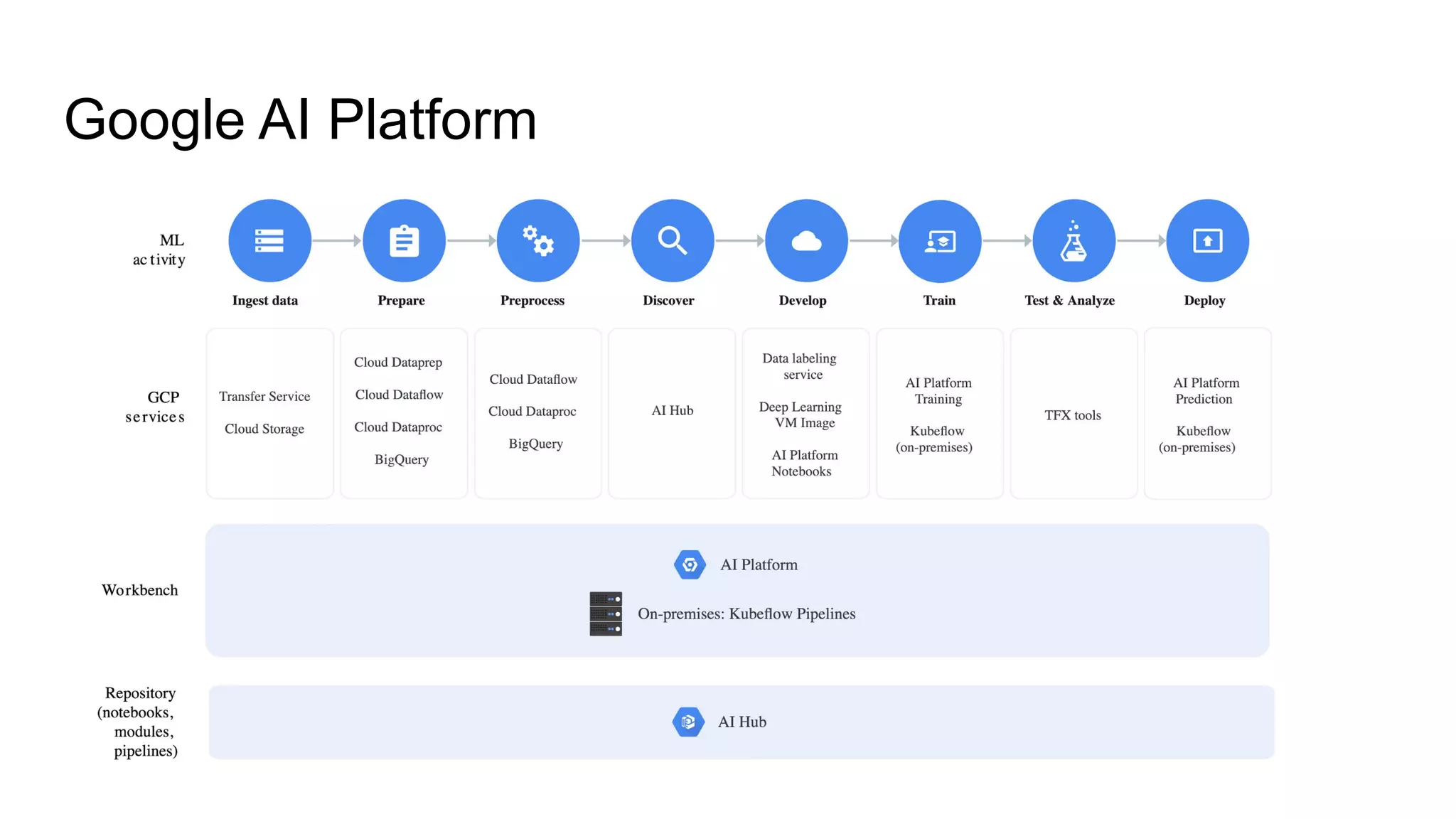
Task: Select the 'Google AI Platform' title
Action: (300, 120)
